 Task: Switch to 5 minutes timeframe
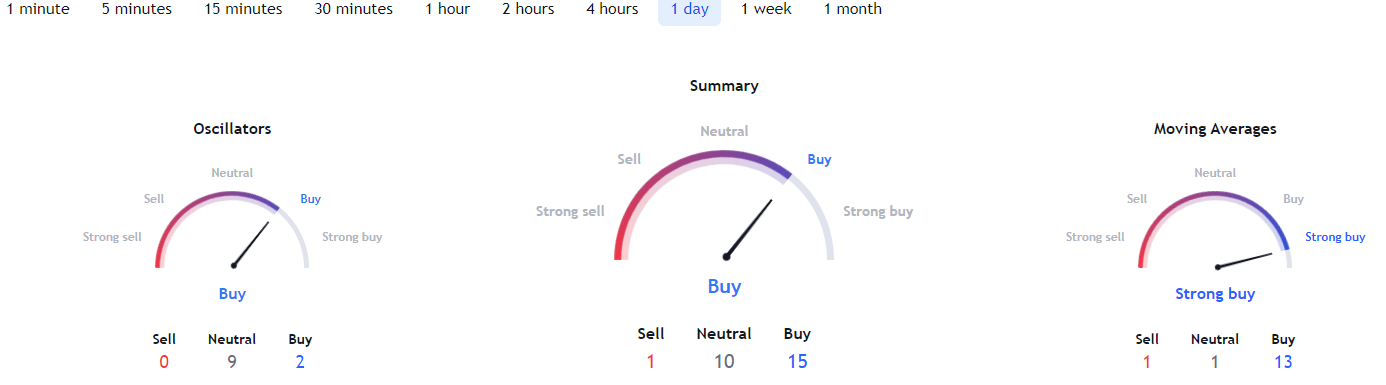tap(136, 9)
